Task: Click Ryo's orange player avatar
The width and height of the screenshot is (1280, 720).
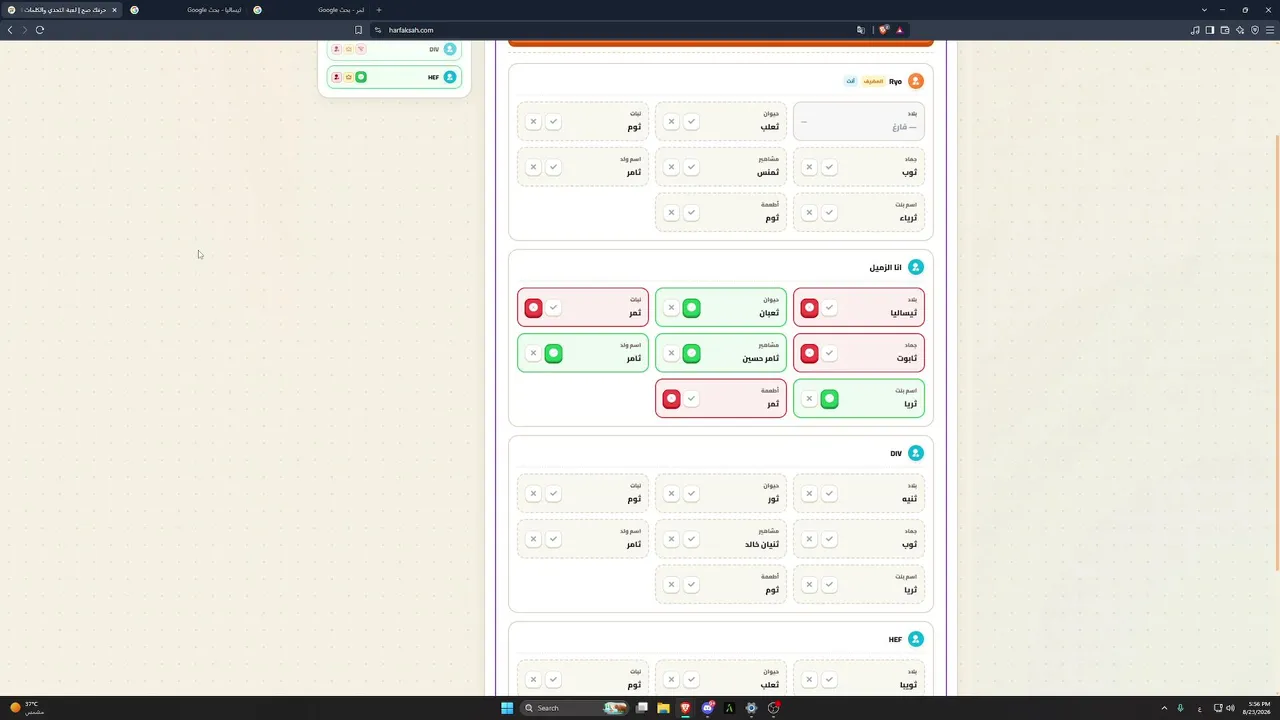Action: (915, 81)
